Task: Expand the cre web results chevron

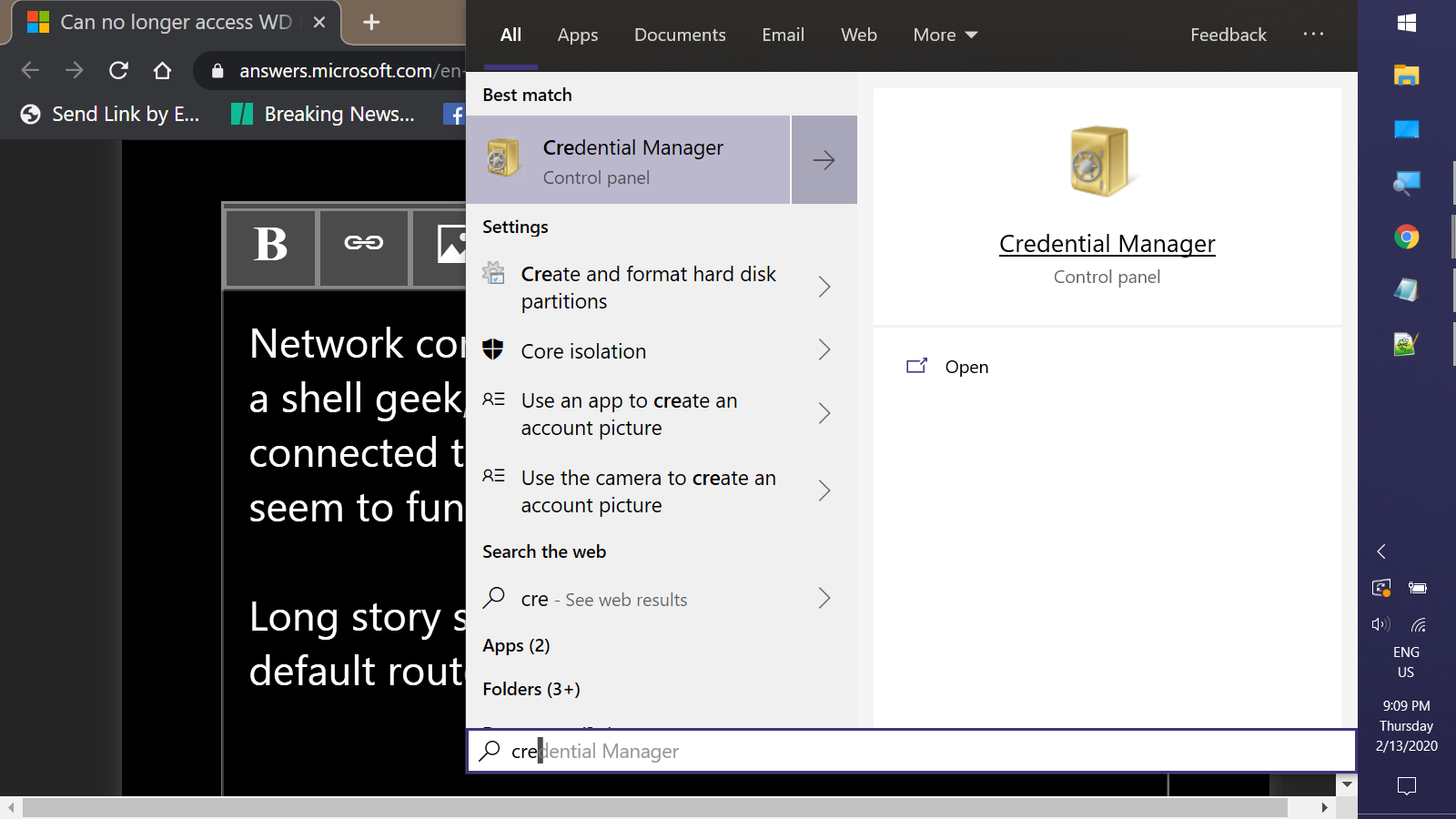Action: click(824, 598)
